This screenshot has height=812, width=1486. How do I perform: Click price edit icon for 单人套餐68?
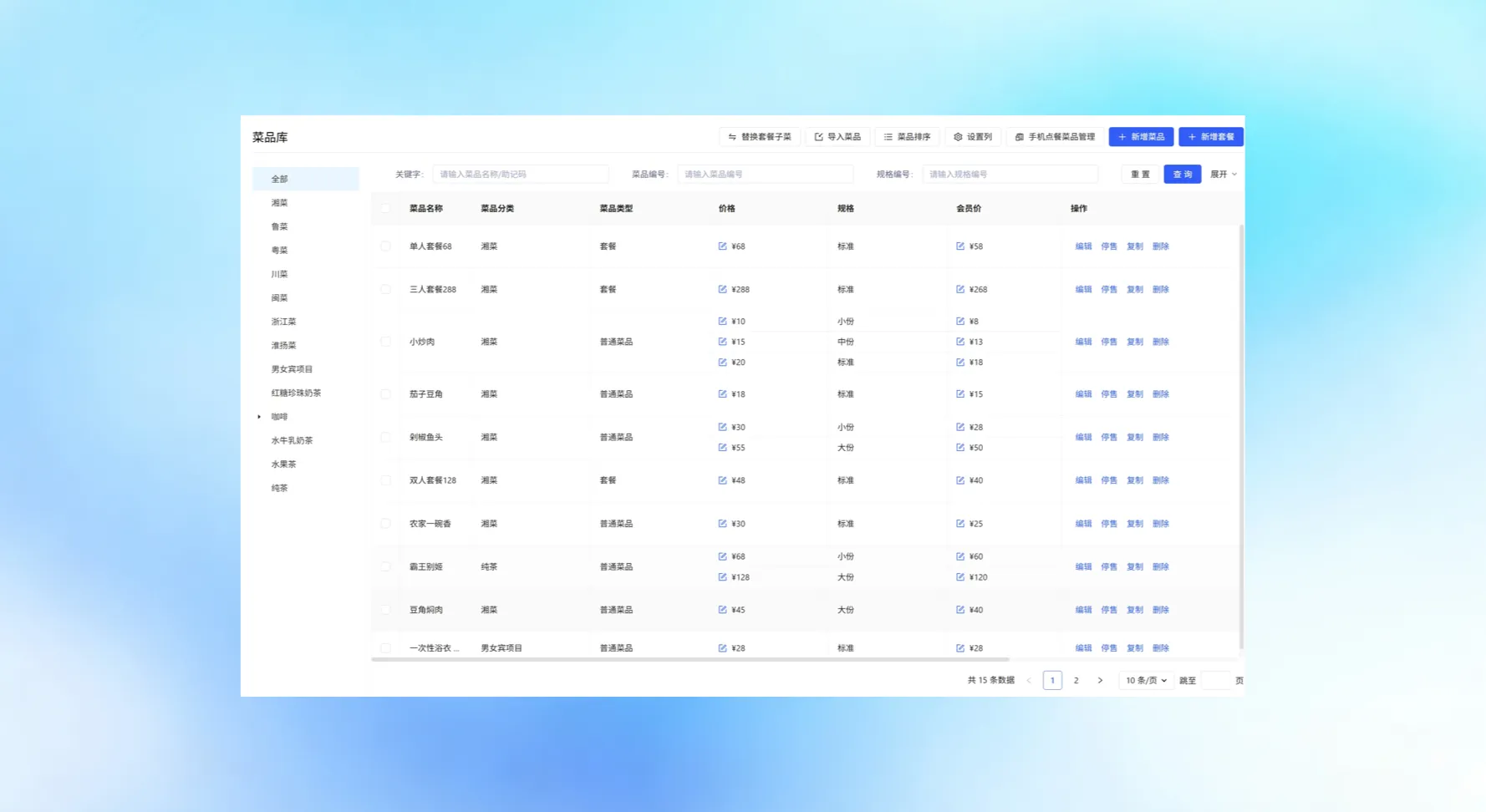(722, 246)
